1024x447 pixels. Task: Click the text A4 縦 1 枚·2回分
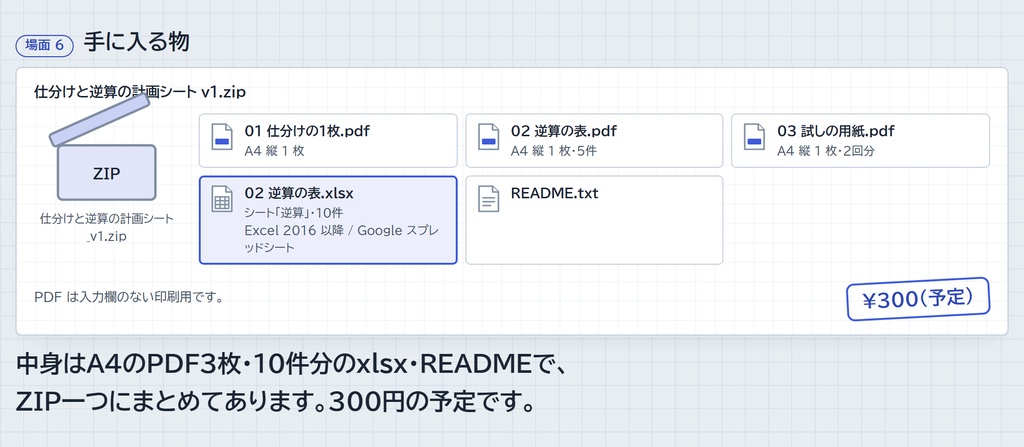[826, 152]
